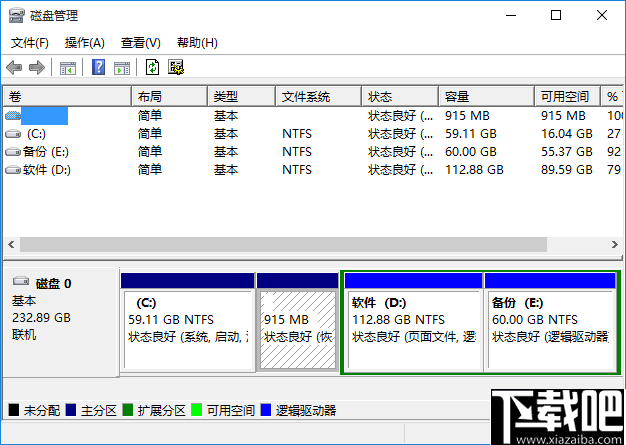Screen dimensions: 626x445
Task: Toggle the action pane toolbar icon
Action: 122,68
